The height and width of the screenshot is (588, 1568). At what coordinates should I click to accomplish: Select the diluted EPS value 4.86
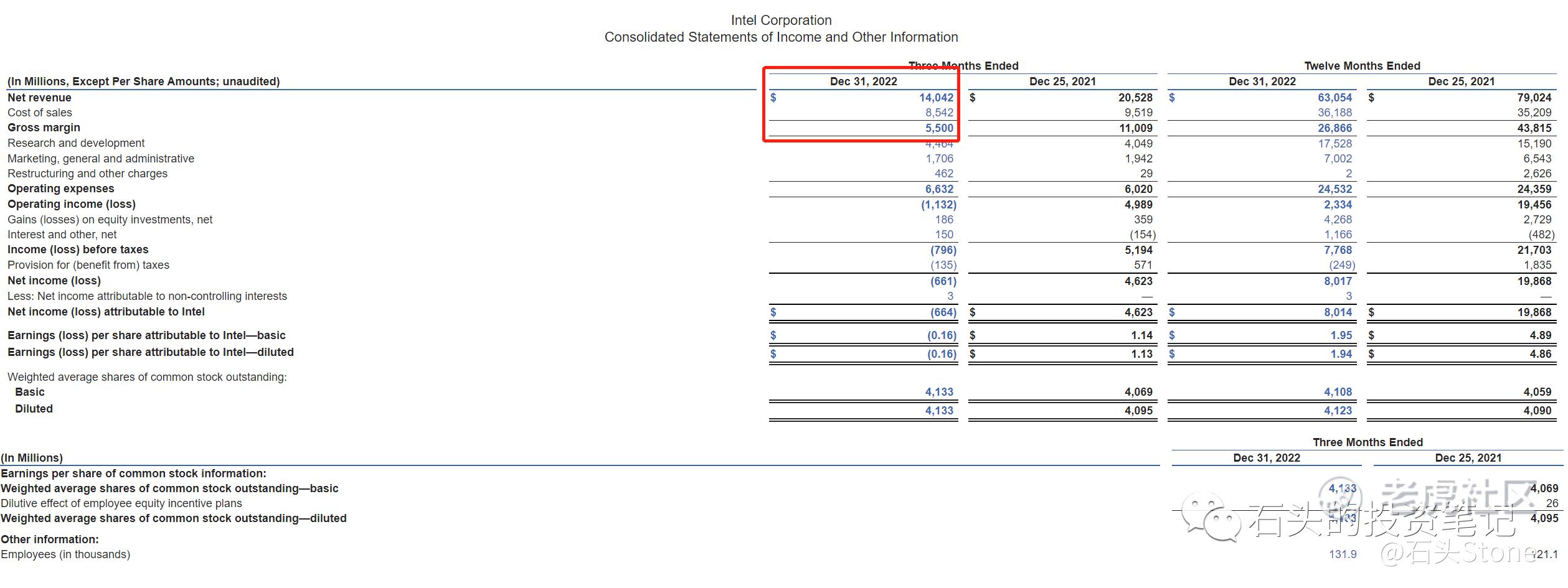point(1540,354)
